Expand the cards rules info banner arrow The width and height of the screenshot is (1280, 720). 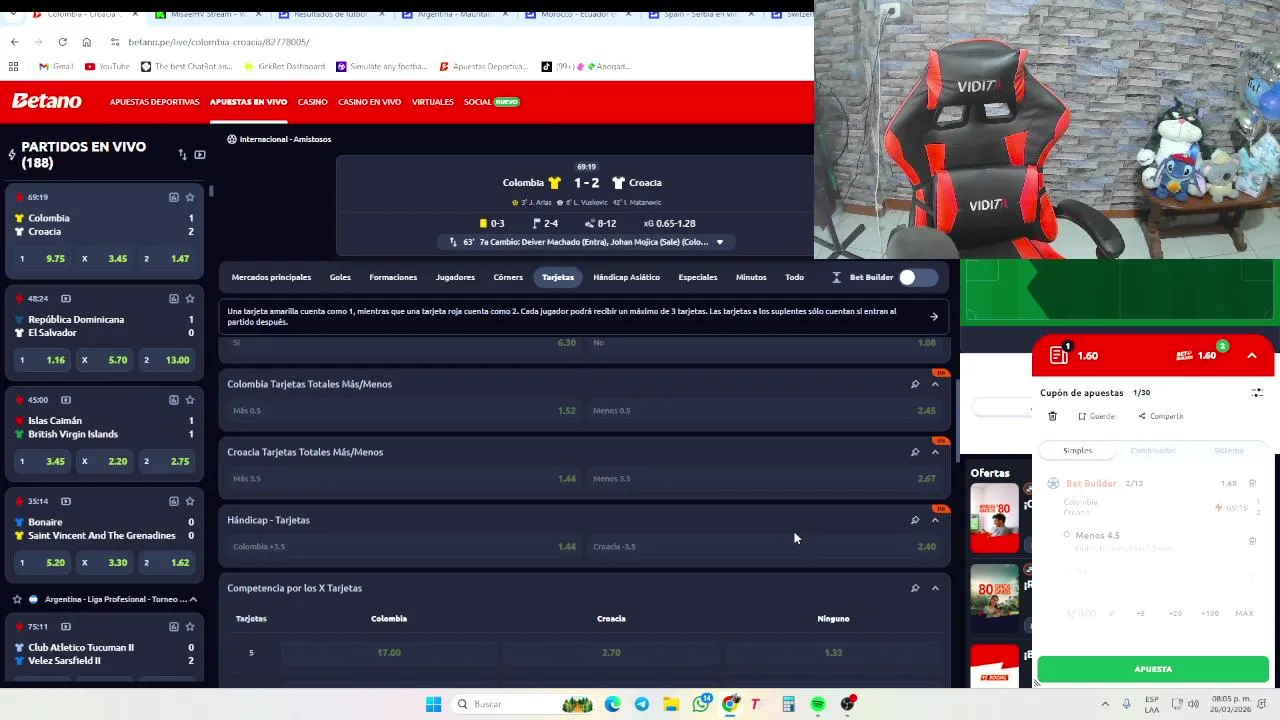point(933,317)
